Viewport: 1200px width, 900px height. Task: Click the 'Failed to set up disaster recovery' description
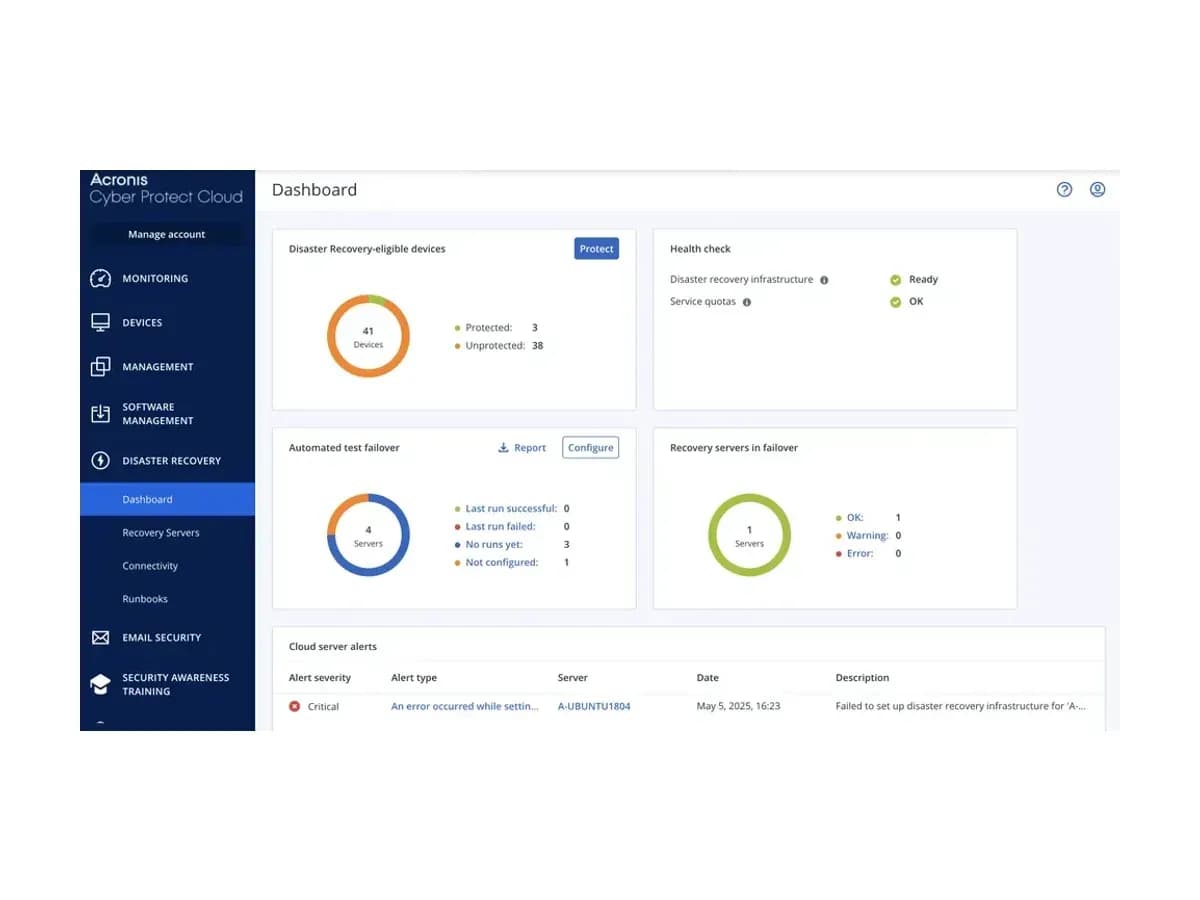point(961,706)
